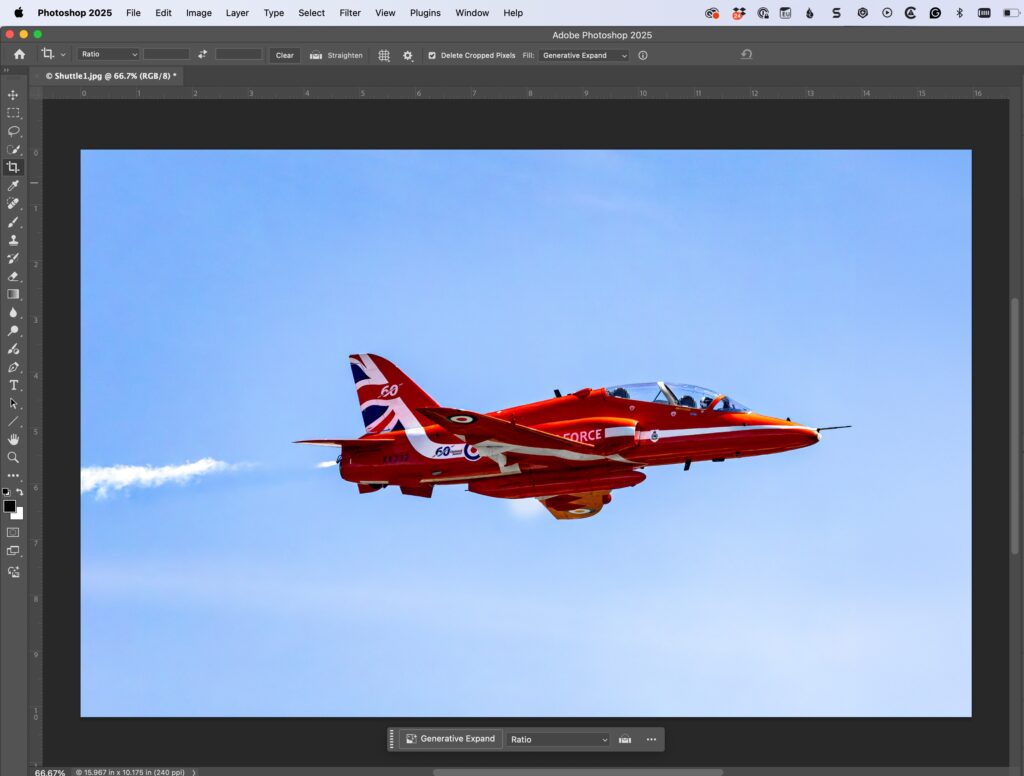Open the Apple menu
The width and height of the screenshot is (1024, 776).
(x=18, y=13)
